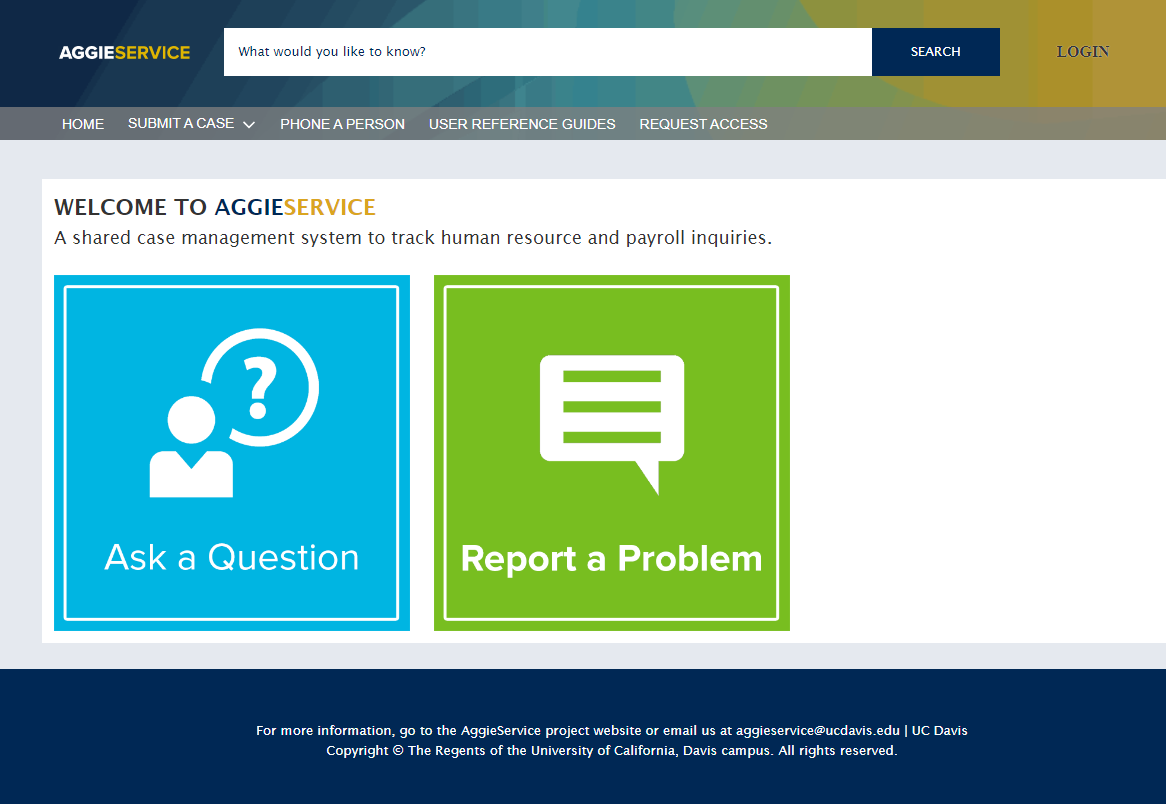Click the 'Welcome to AggieService' heading
The height and width of the screenshot is (804, 1166).
(215, 207)
